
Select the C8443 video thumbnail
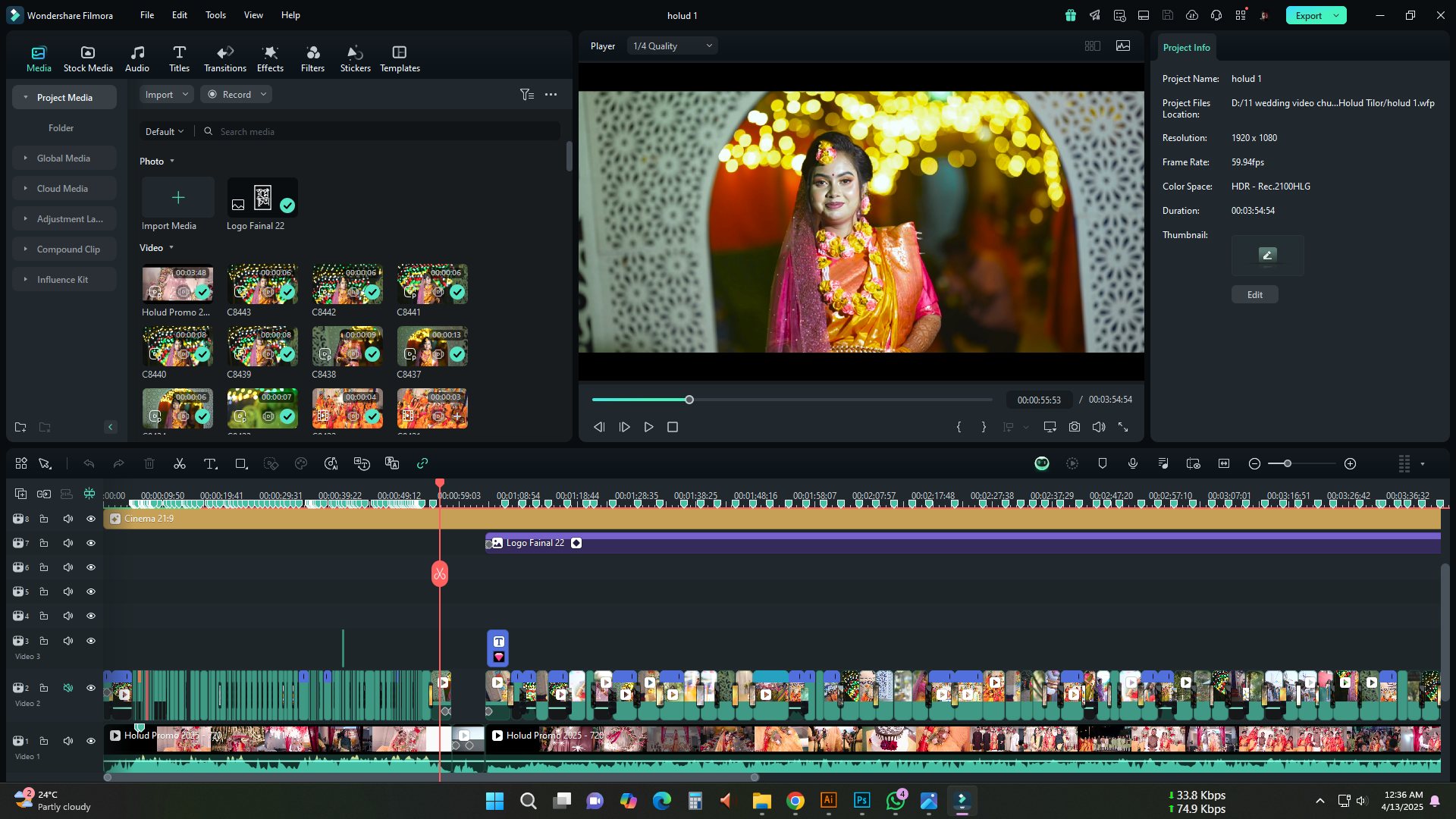pos(262,284)
